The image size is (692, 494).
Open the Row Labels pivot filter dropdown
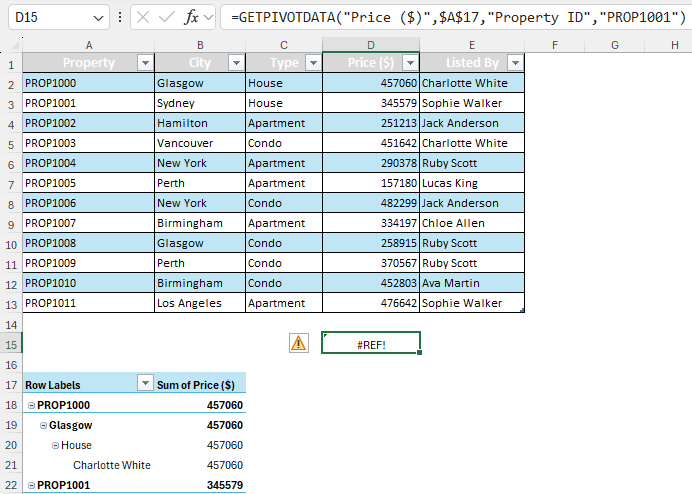[x=145, y=383]
